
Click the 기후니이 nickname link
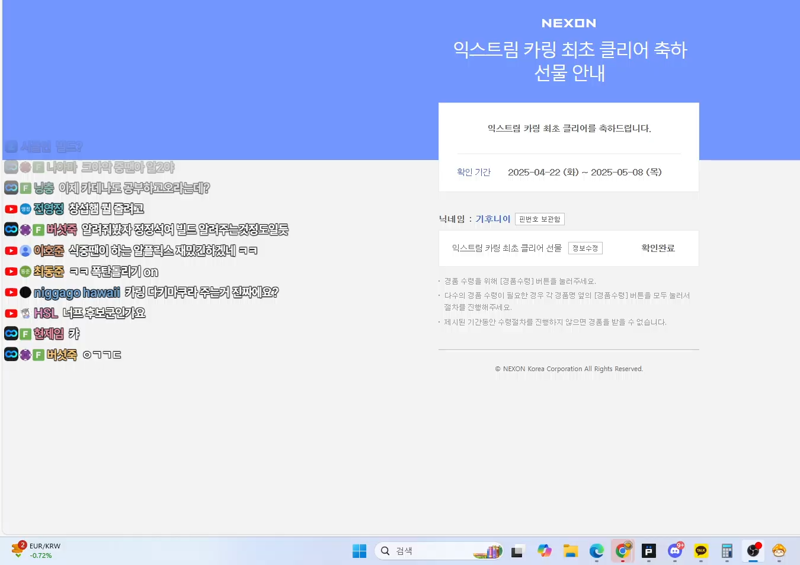(x=493, y=219)
